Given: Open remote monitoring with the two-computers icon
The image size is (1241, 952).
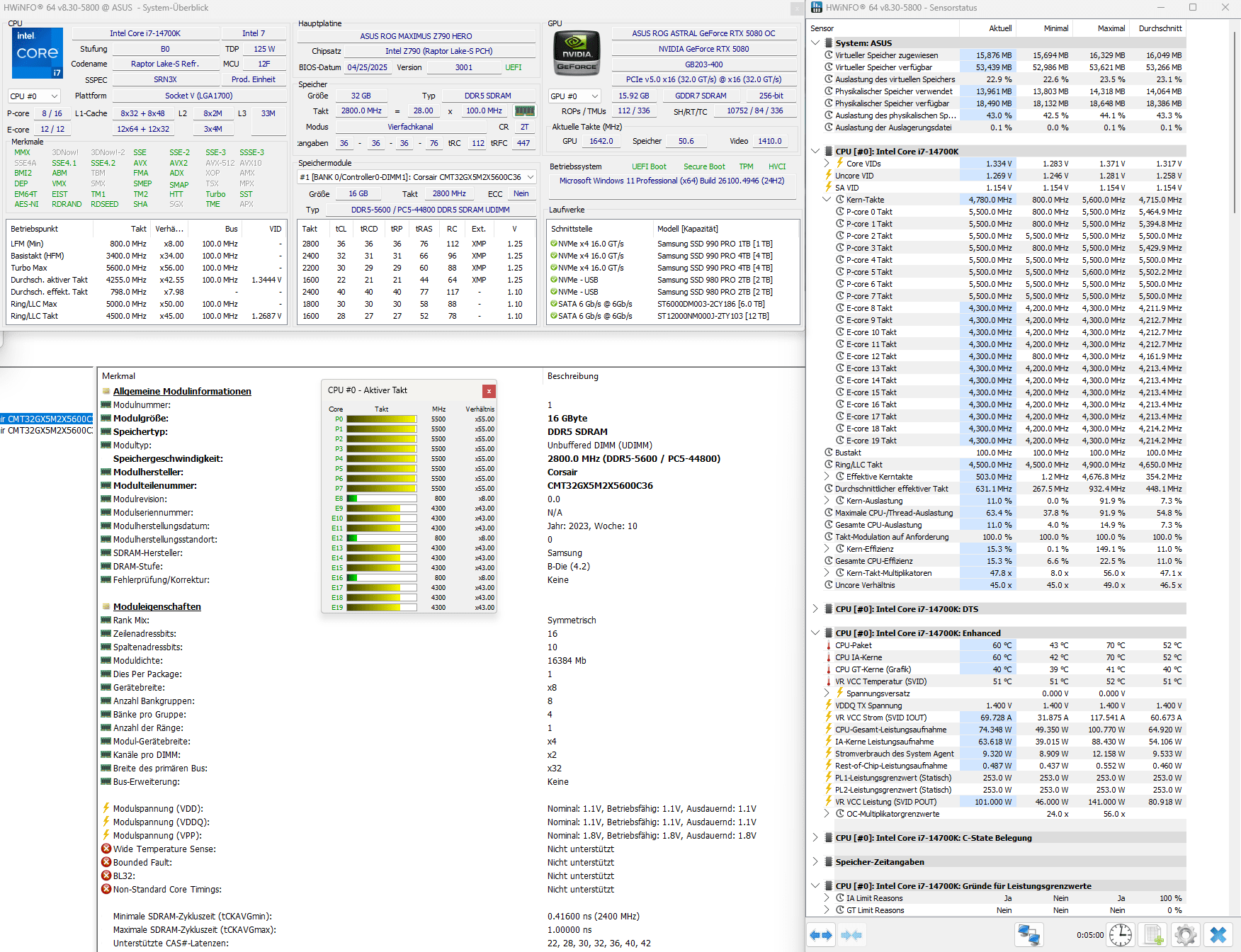Looking at the screenshot, I should (1028, 935).
